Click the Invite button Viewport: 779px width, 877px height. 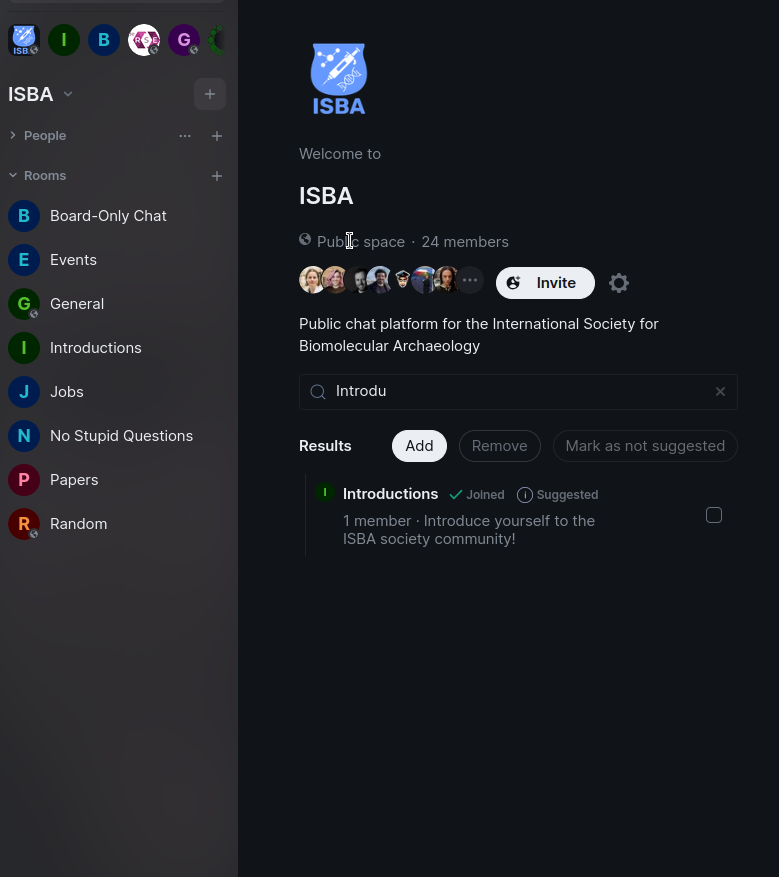[x=545, y=283]
